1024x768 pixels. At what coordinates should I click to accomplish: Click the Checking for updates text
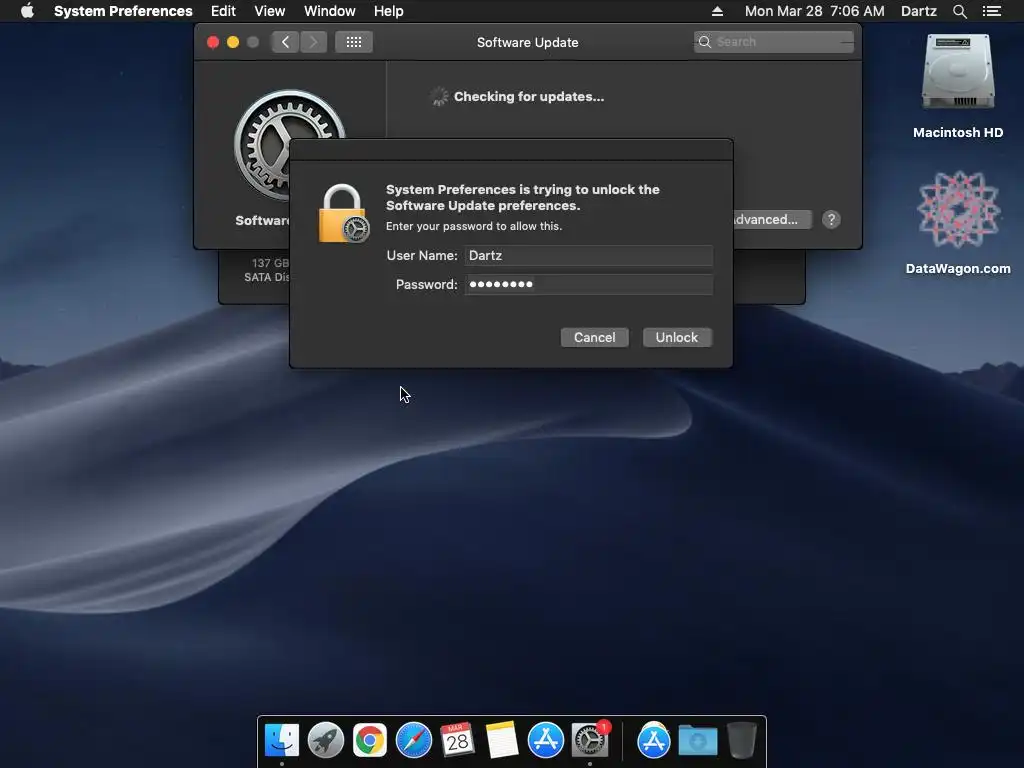coord(529,97)
